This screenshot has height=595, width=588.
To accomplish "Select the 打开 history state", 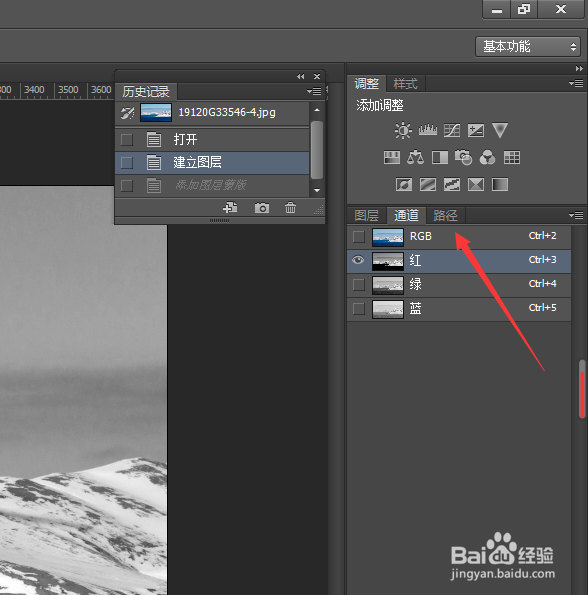I will tap(212, 140).
